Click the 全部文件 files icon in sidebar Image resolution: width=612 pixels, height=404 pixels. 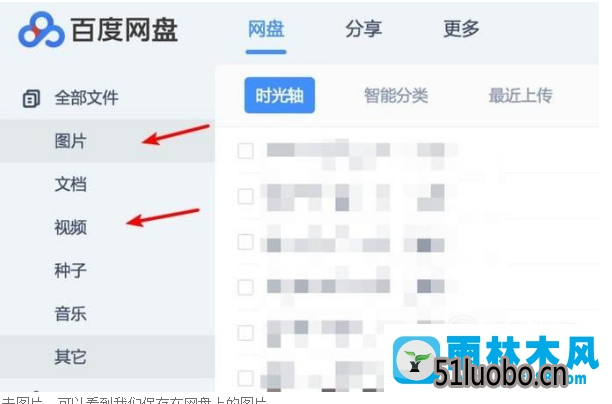(x=31, y=98)
